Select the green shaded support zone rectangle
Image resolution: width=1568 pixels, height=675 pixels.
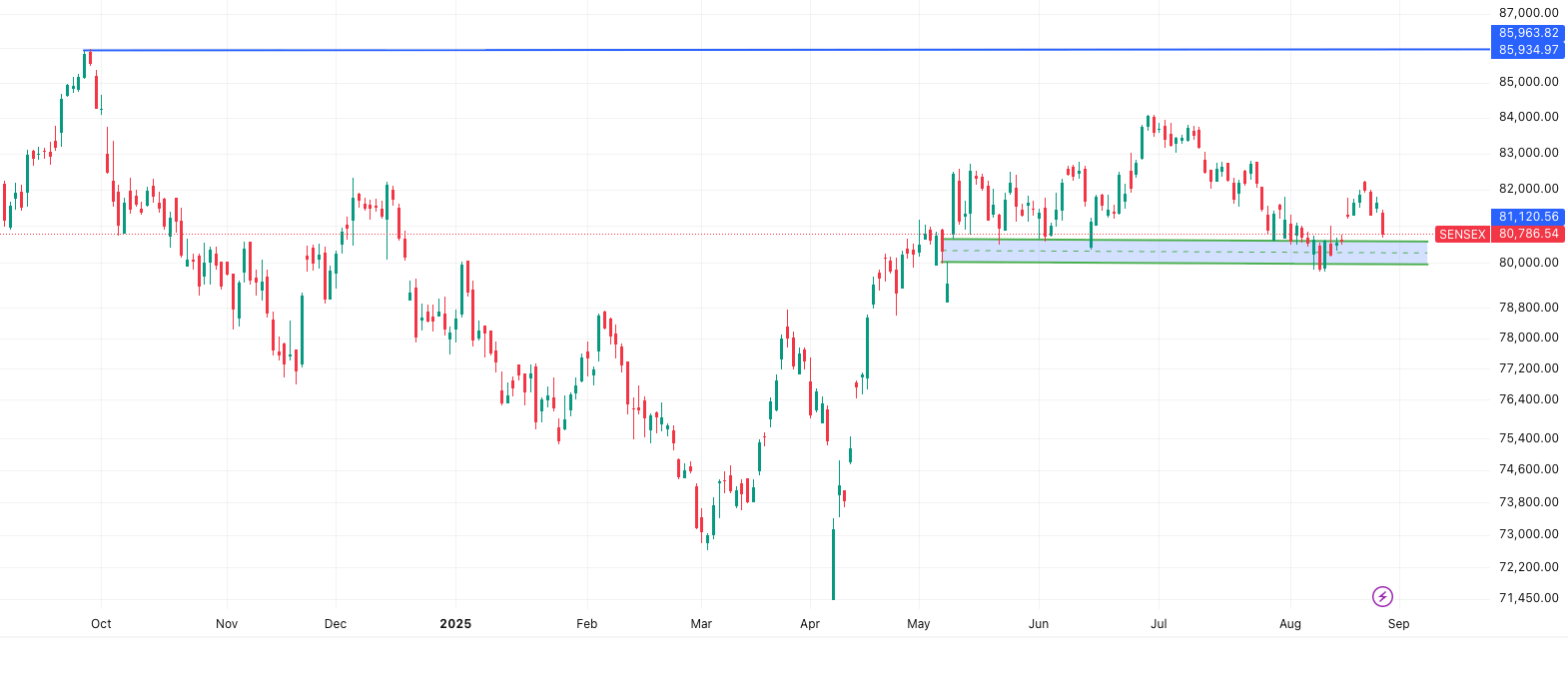pos(1184,252)
